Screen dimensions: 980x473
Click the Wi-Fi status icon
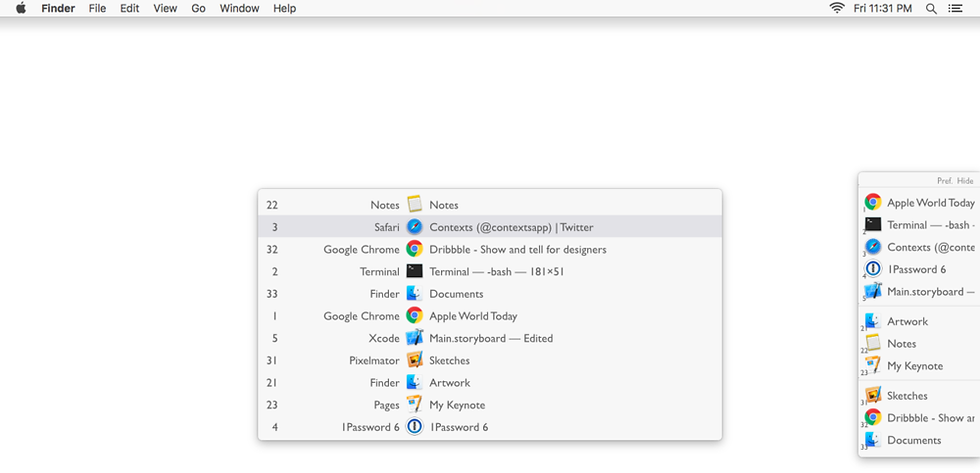pos(837,8)
